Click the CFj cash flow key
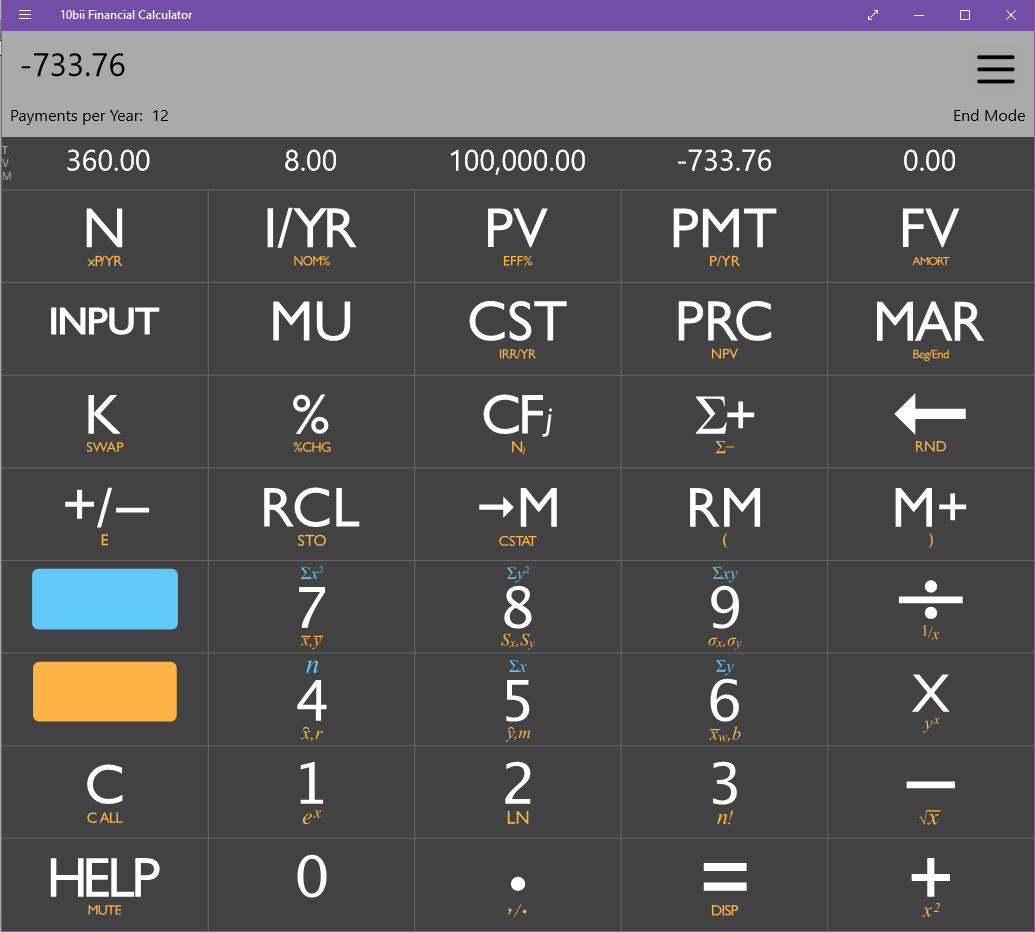 click(518, 422)
